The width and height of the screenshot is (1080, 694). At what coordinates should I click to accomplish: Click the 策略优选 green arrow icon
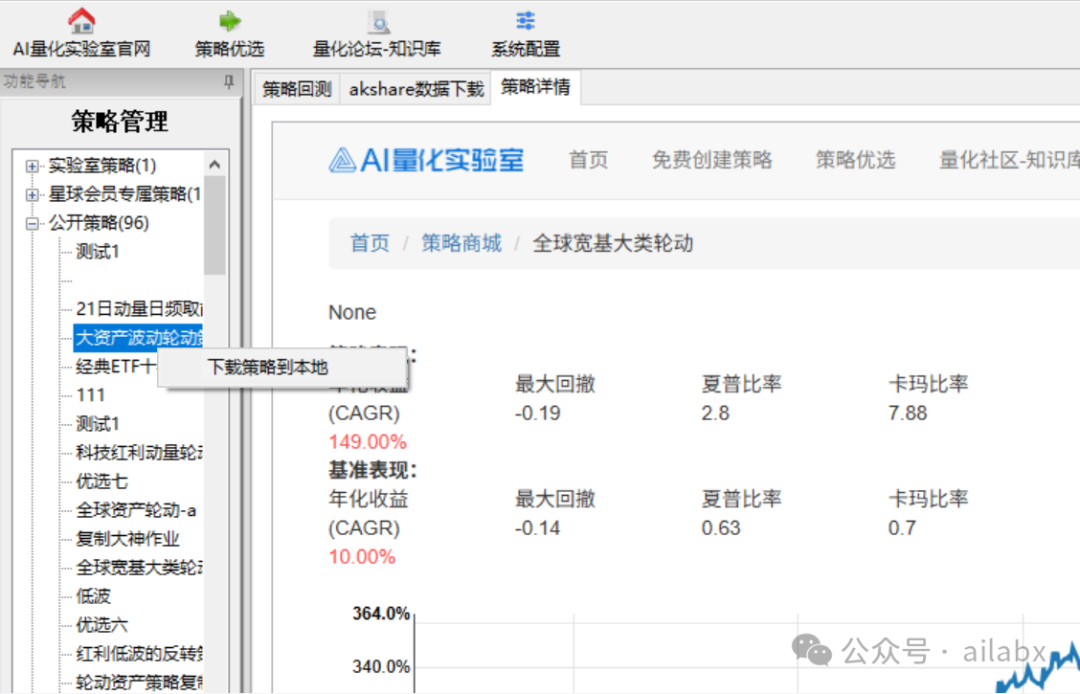pos(229,21)
